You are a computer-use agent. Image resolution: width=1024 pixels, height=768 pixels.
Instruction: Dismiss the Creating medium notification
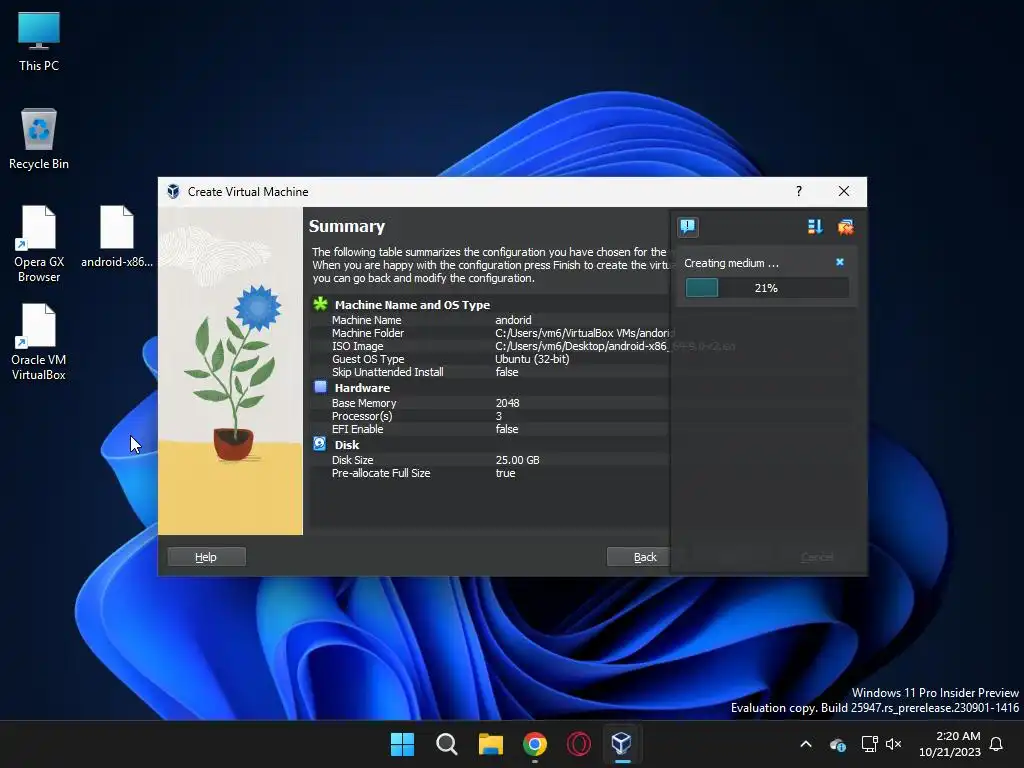(x=840, y=262)
